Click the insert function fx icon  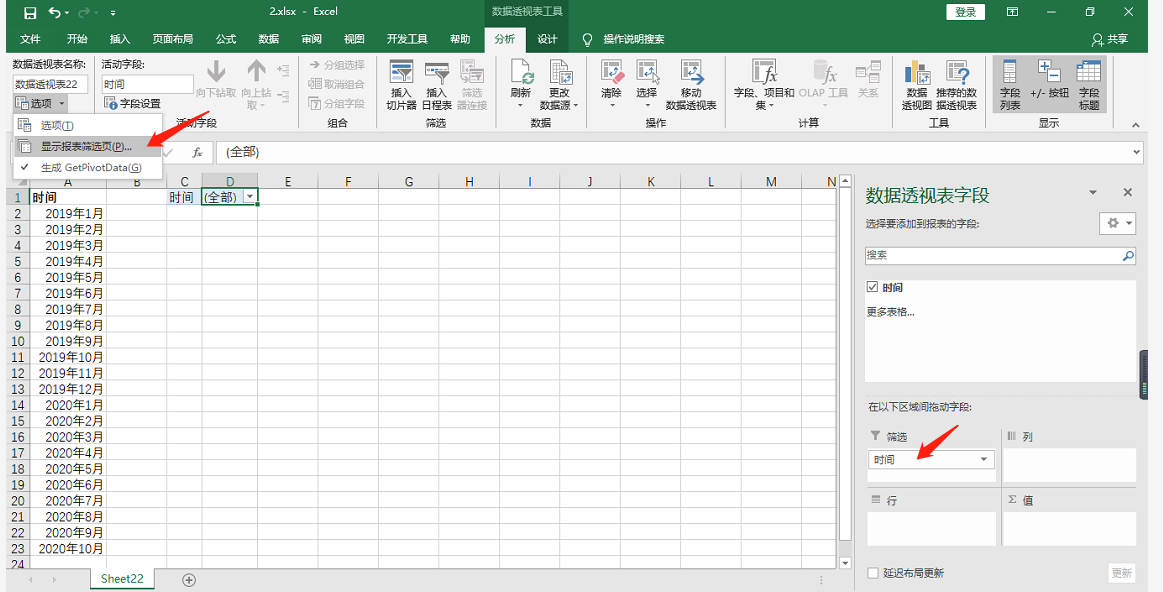(197, 152)
